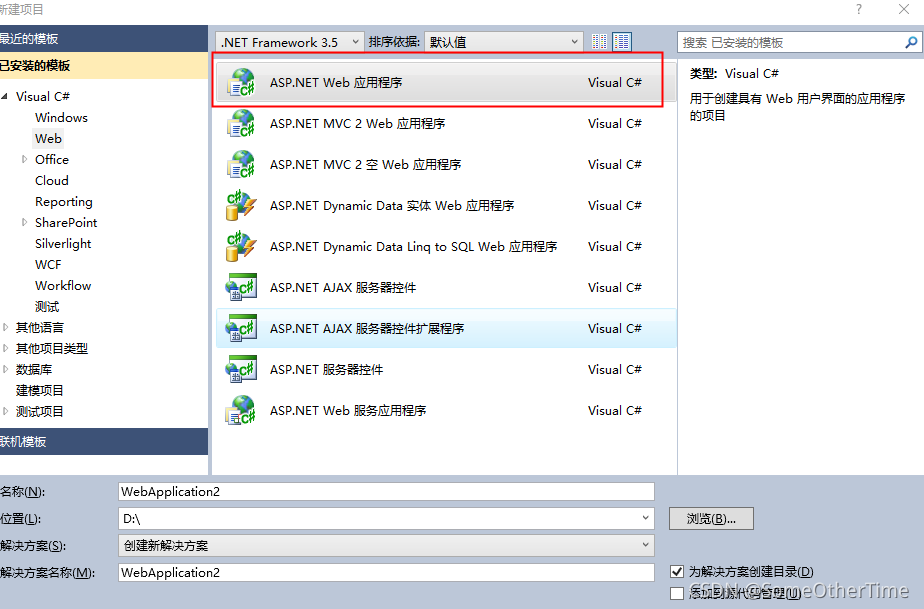Select Windows under Visual C#
The image size is (924, 609).
click(61, 117)
